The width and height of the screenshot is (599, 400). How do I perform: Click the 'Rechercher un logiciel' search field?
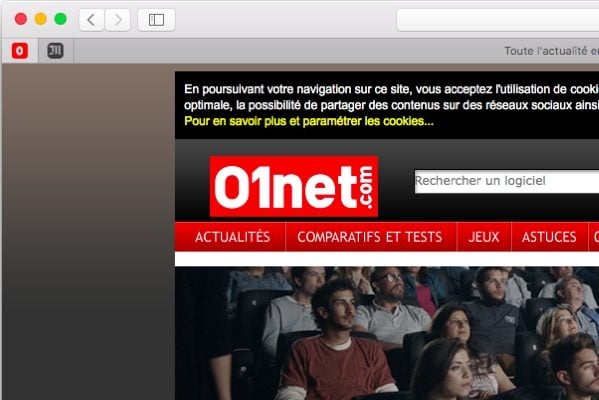[507, 181]
